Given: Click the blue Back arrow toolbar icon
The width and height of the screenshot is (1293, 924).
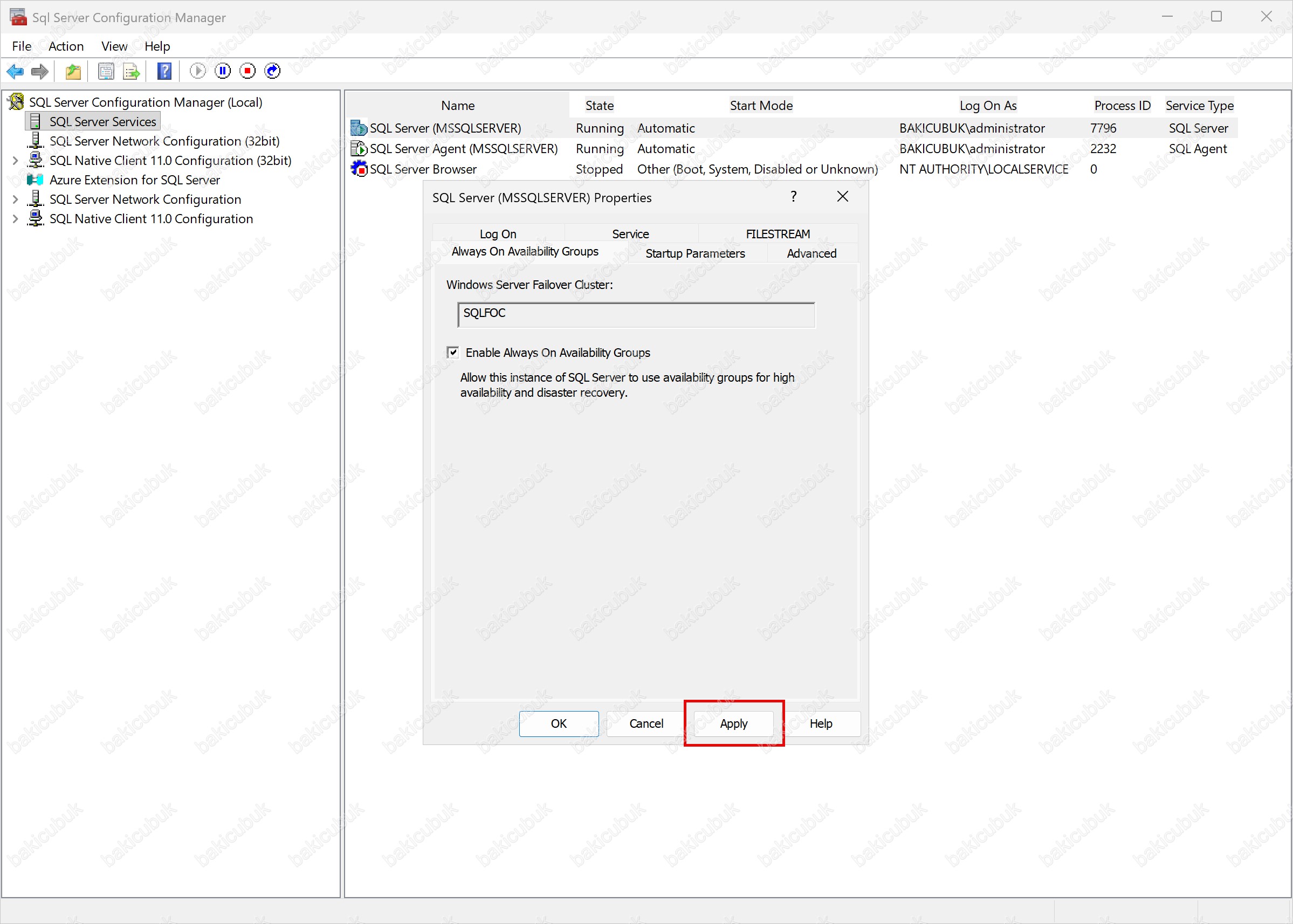Looking at the screenshot, I should tap(15, 71).
